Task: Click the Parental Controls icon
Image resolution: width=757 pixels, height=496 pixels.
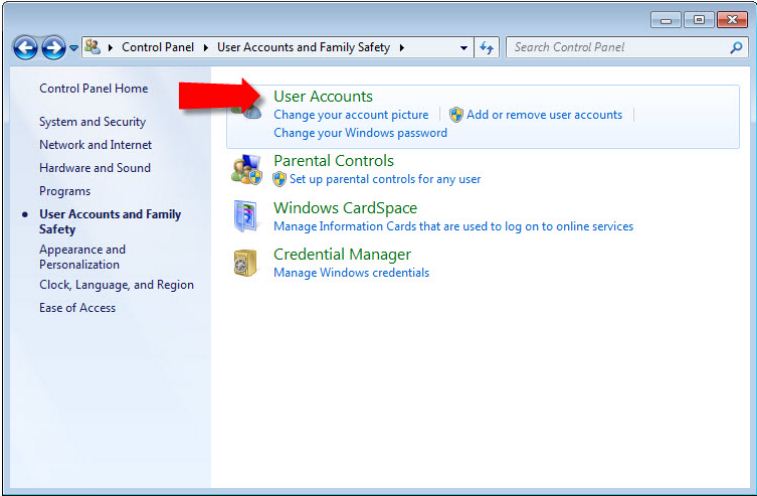Action: point(247,170)
